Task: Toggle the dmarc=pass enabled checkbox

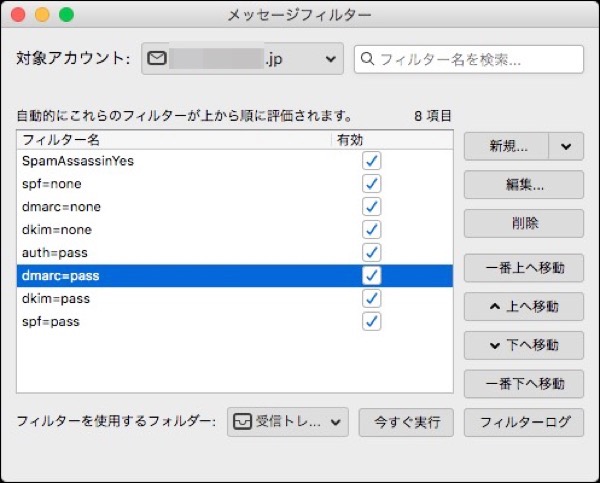Action: click(372, 275)
